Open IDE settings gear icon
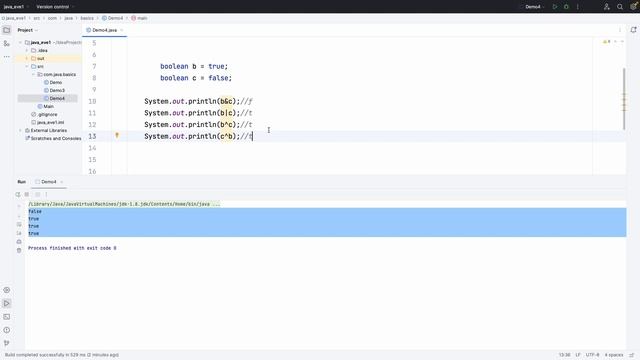Viewport: 640px width, 360px height. click(633, 7)
